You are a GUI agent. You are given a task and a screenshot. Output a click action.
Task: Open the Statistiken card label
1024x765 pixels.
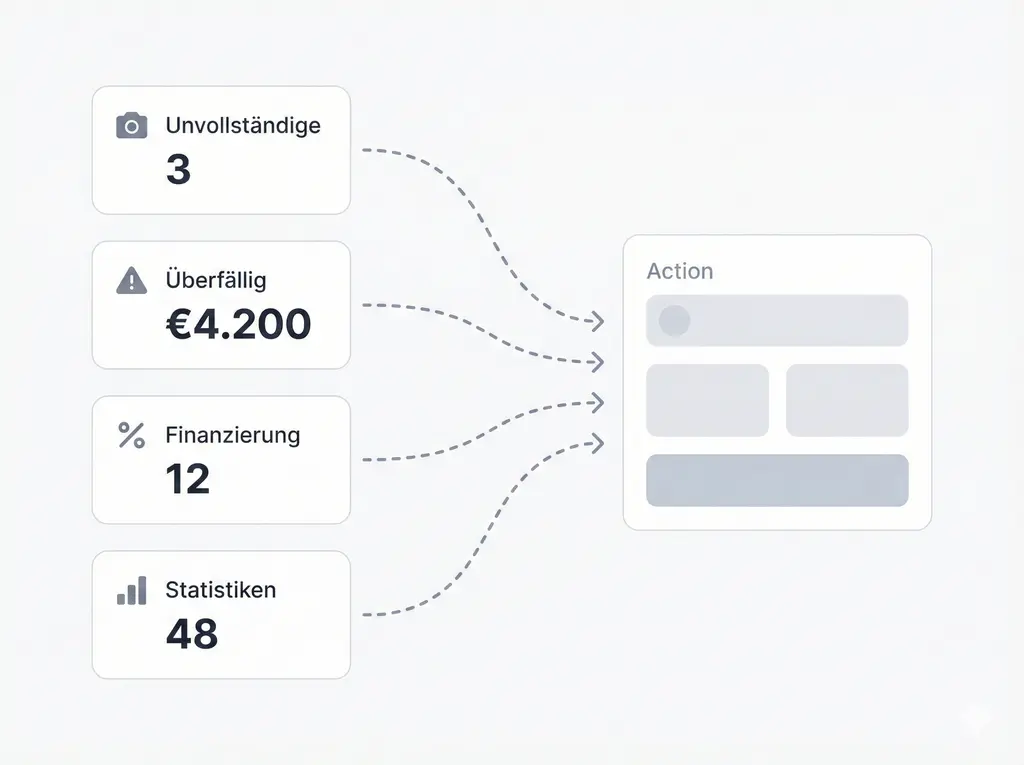[x=221, y=590]
